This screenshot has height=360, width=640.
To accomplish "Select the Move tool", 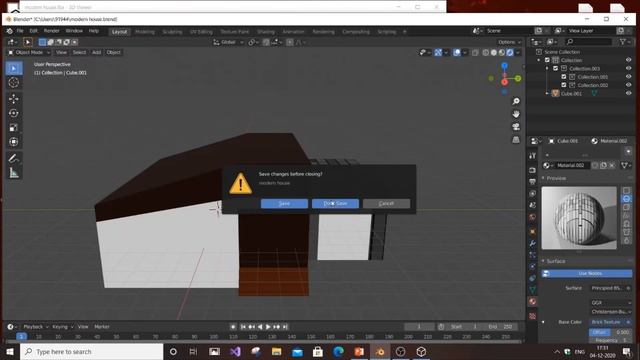I will pos(13,99).
